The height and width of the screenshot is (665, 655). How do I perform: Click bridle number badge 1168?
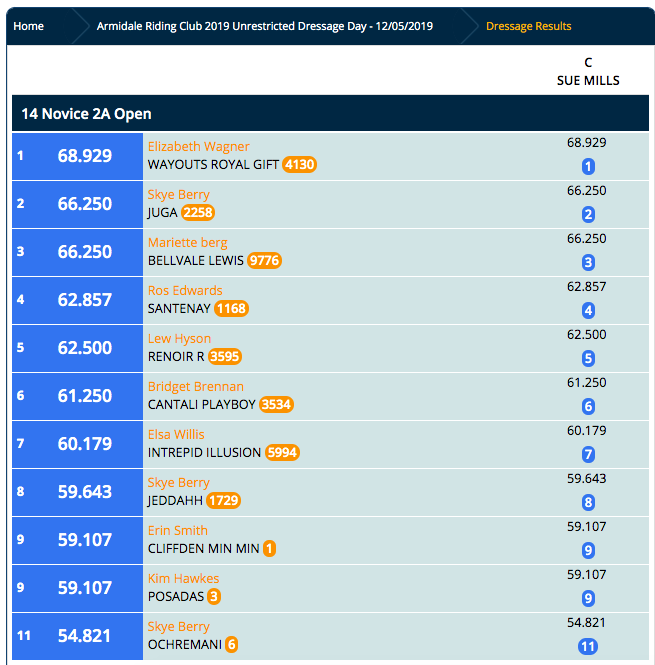pos(231,308)
